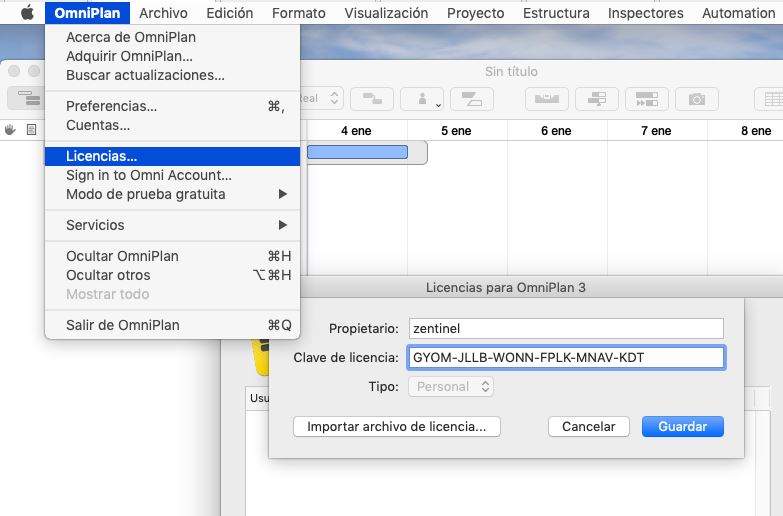The image size is (783, 516).
Task: Open the assign resource toolbar dropdown
Action: pos(422,98)
